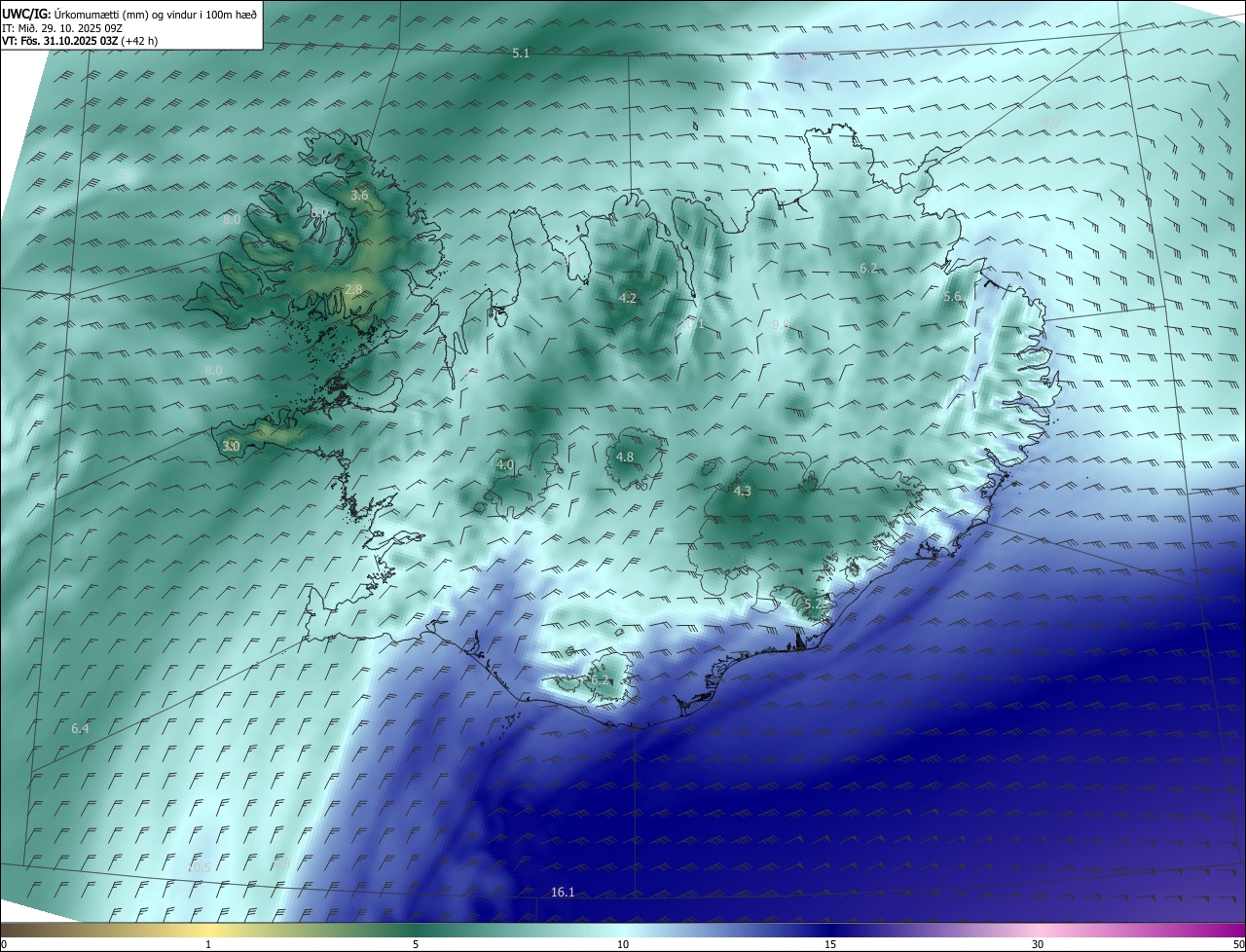Click the title text 'UWC/IG: Úrkomumætti (mm)'

pyautogui.click(x=75, y=14)
